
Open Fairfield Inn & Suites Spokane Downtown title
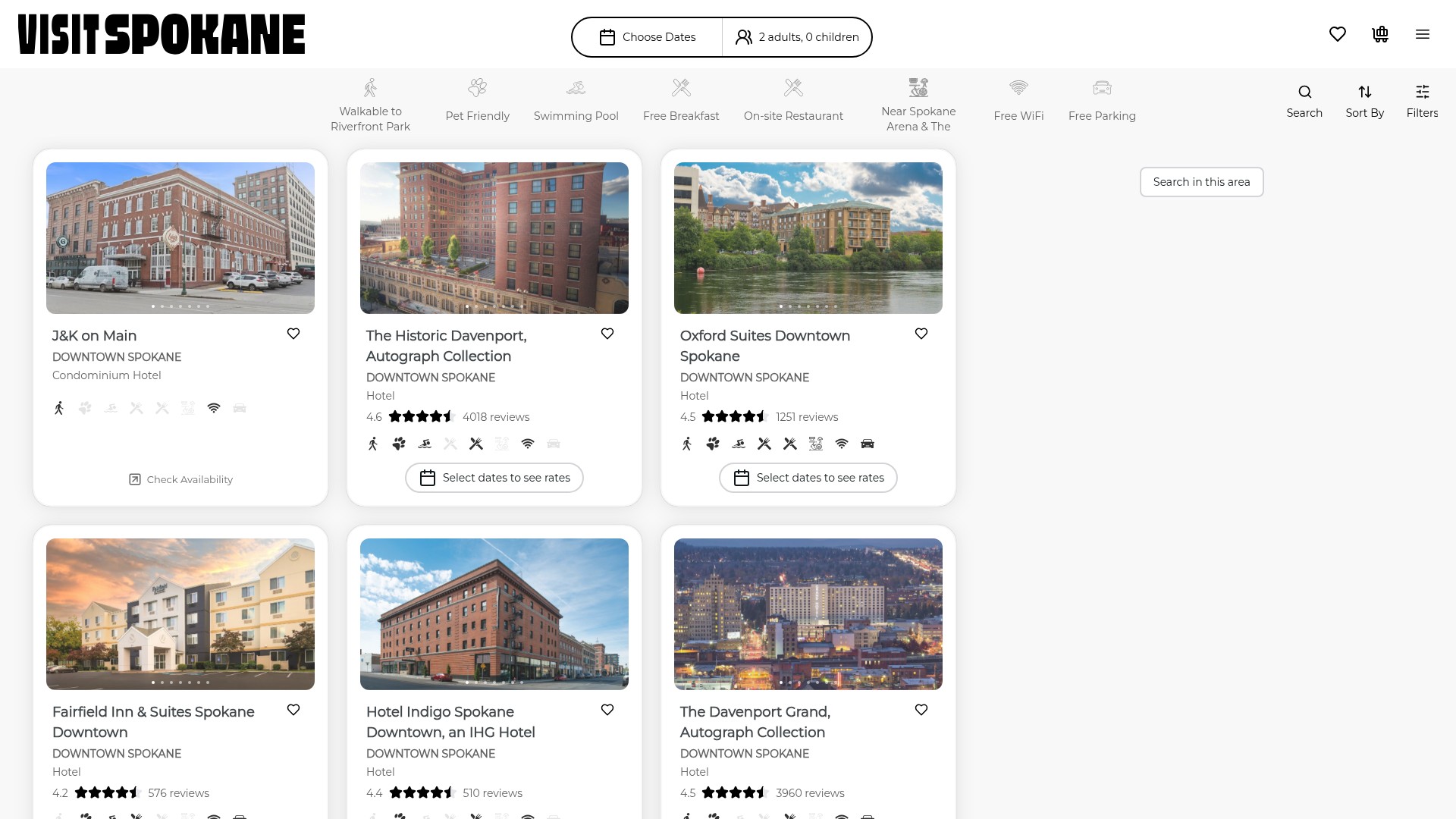(x=153, y=722)
